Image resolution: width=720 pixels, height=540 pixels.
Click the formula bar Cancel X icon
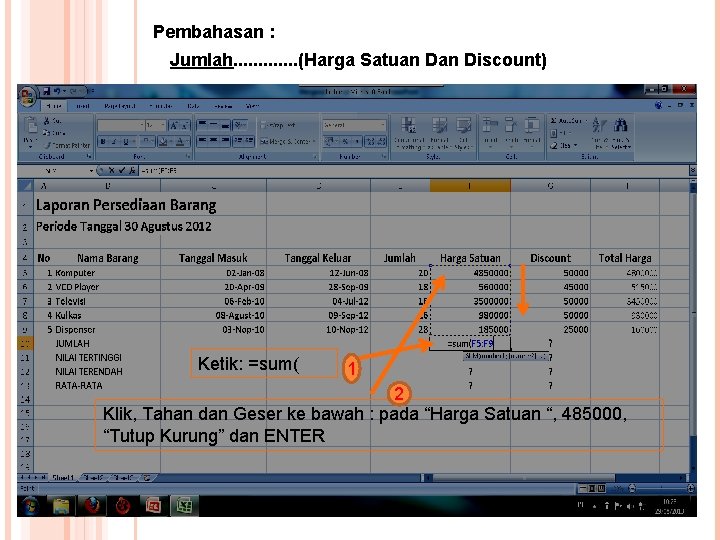coord(112,170)
